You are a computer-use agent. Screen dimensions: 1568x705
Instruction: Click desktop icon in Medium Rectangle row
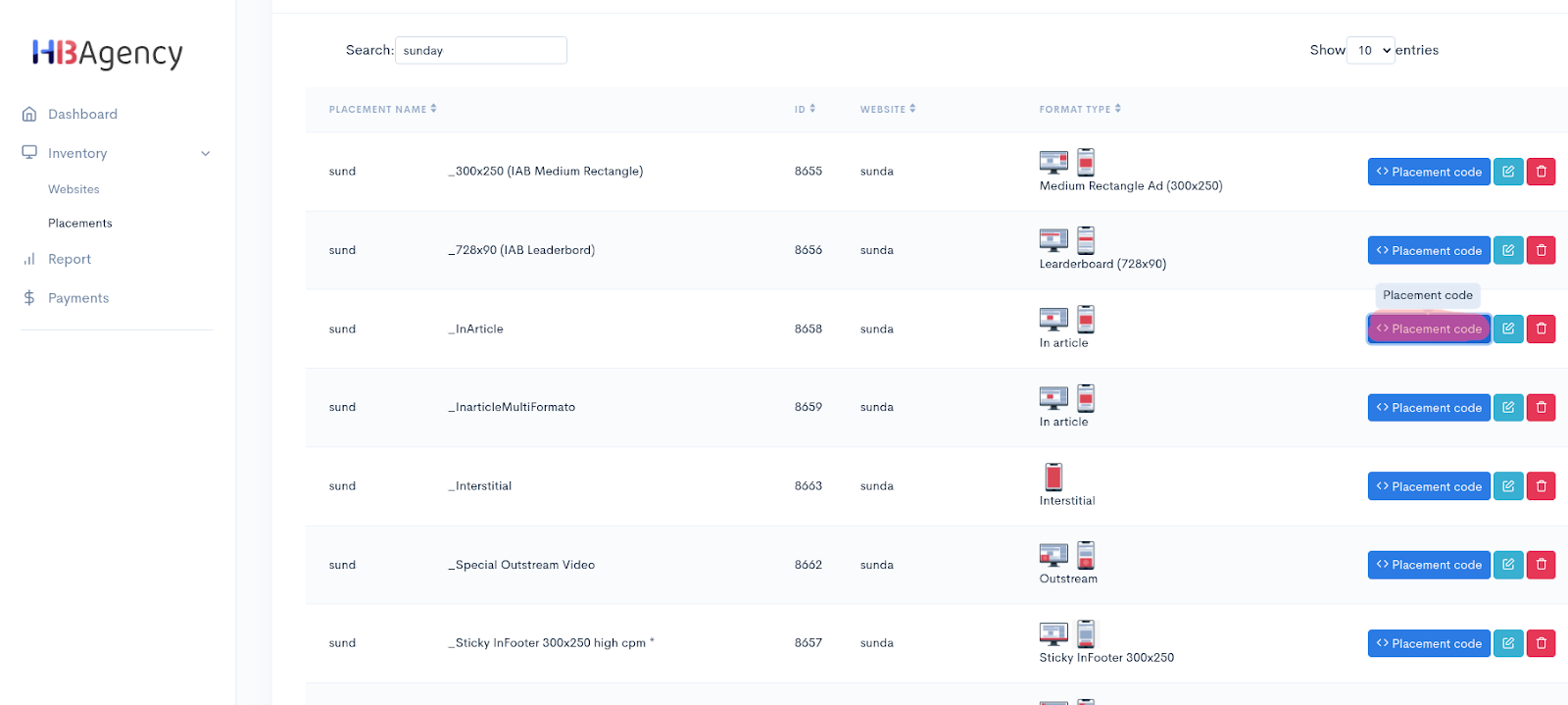[x=1053, y=162]
